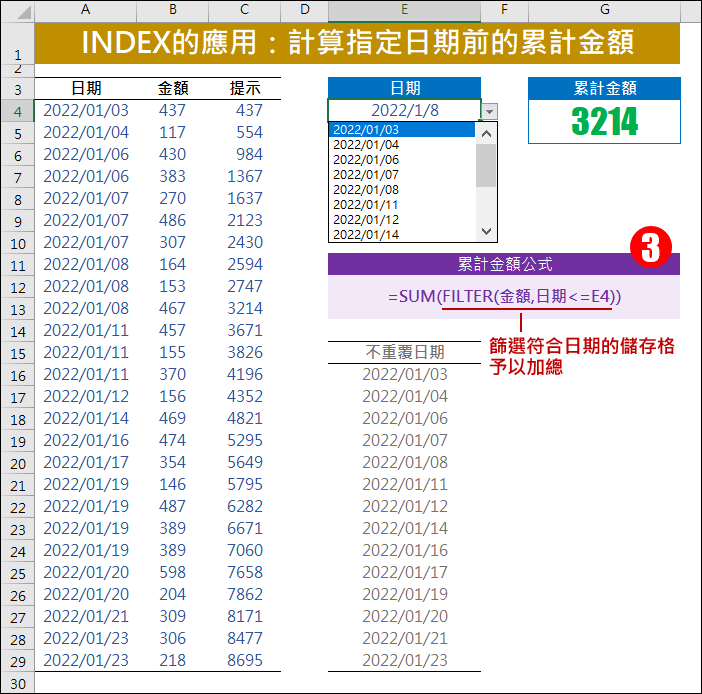702x694 pixels.
Task: Click the title banner INDEX的應用
Action: (357, 43)
